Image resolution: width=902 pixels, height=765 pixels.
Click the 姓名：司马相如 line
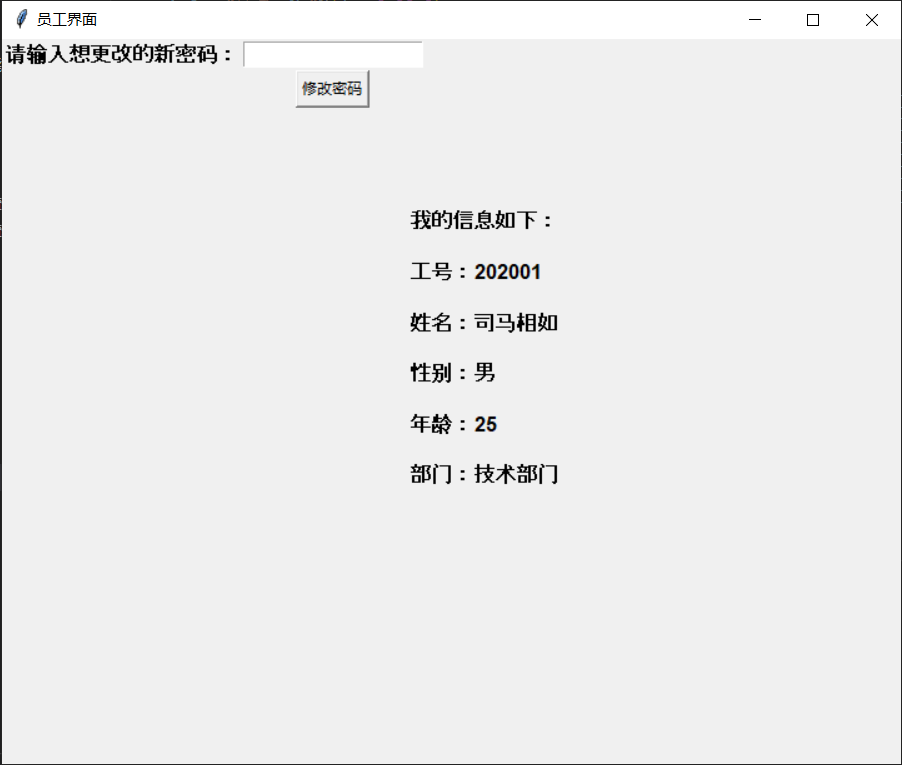coord(484,323)
